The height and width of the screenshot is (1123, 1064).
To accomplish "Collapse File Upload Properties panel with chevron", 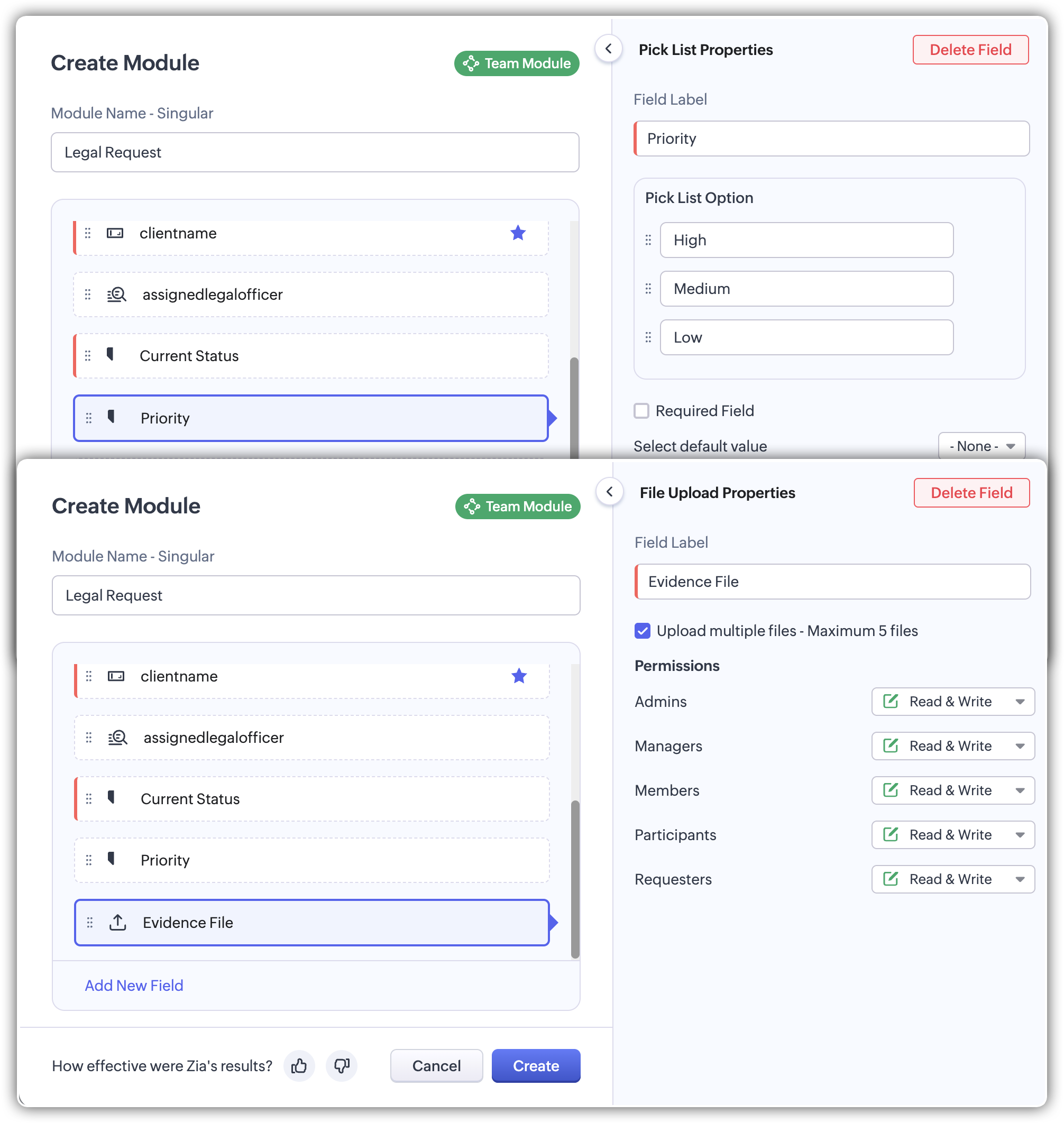I will click(x=610, y=492).
